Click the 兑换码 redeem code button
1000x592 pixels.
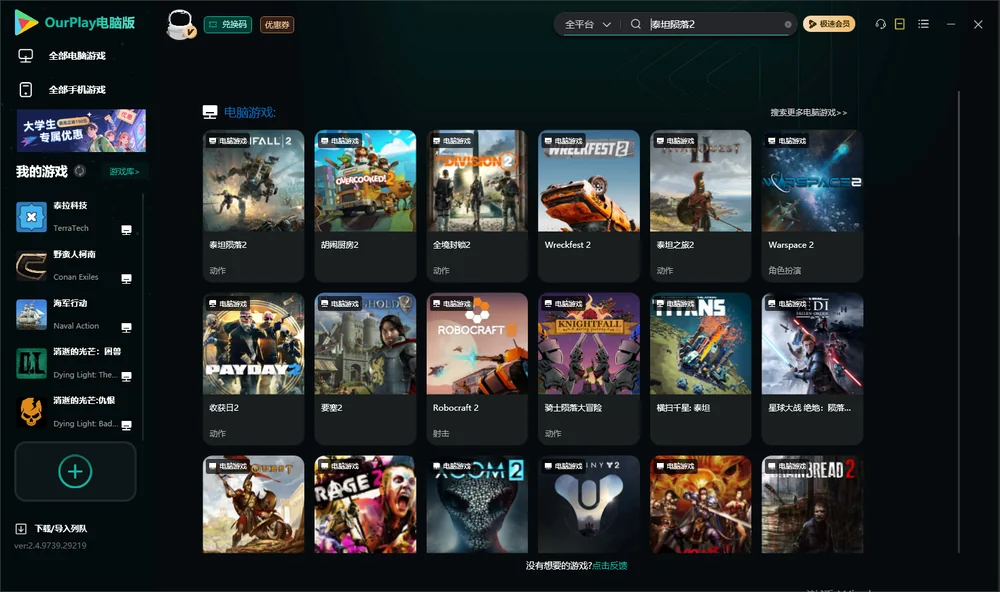point(228,24)
